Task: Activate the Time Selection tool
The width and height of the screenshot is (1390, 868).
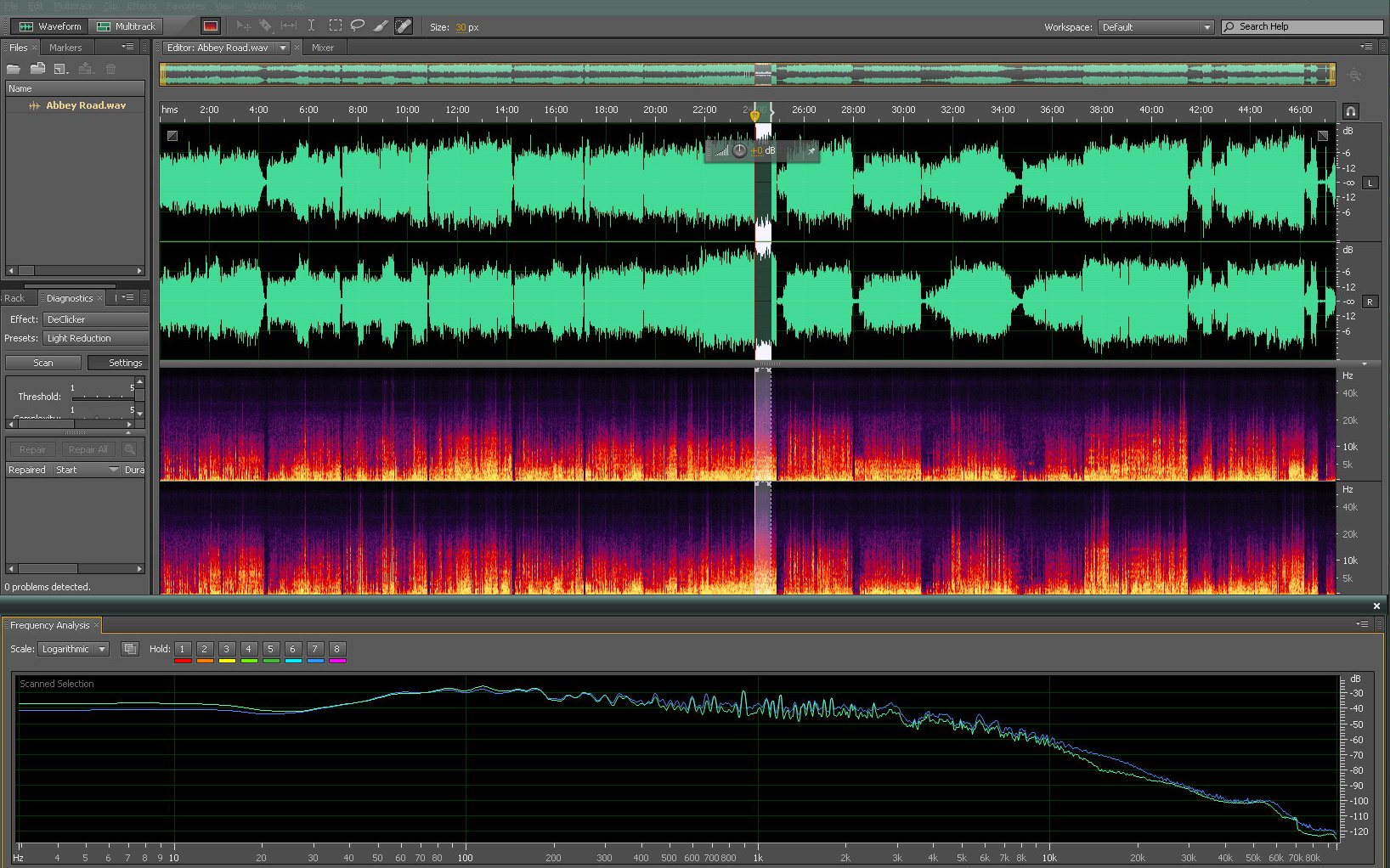Action: click(x=312, y=26)
